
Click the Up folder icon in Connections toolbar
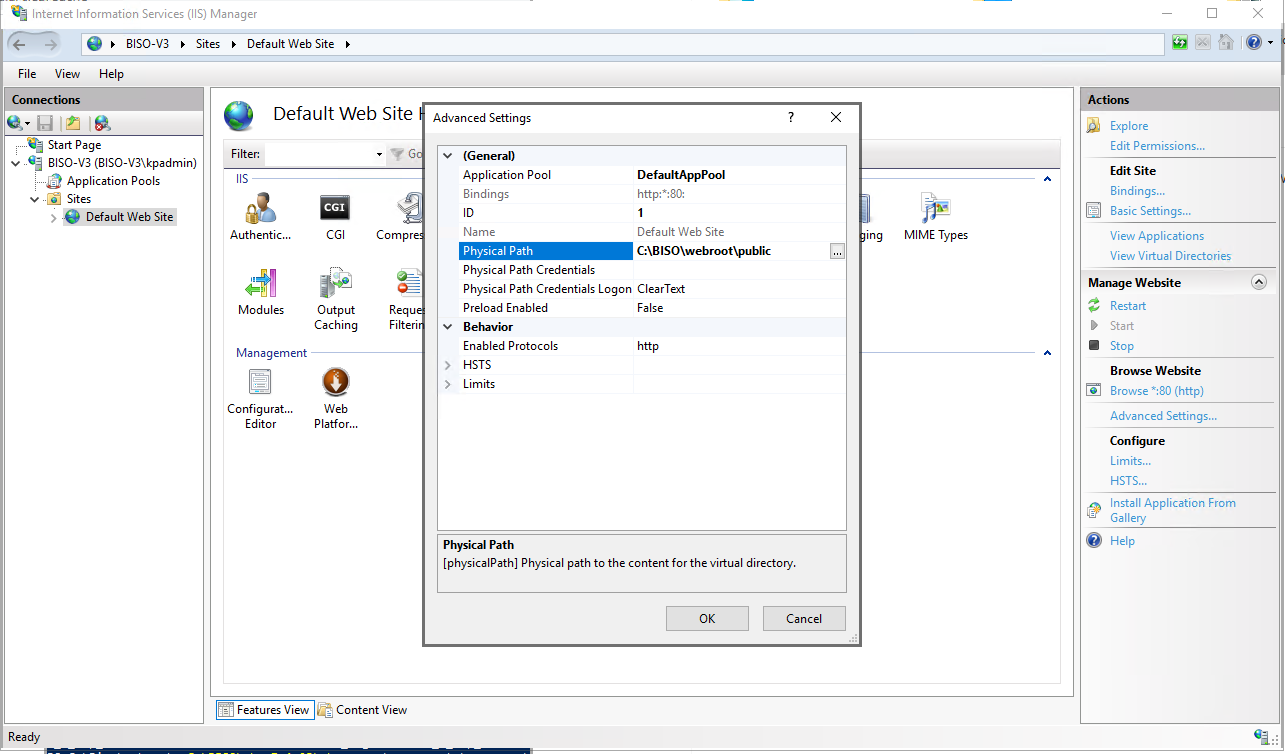tap(73, 123)
